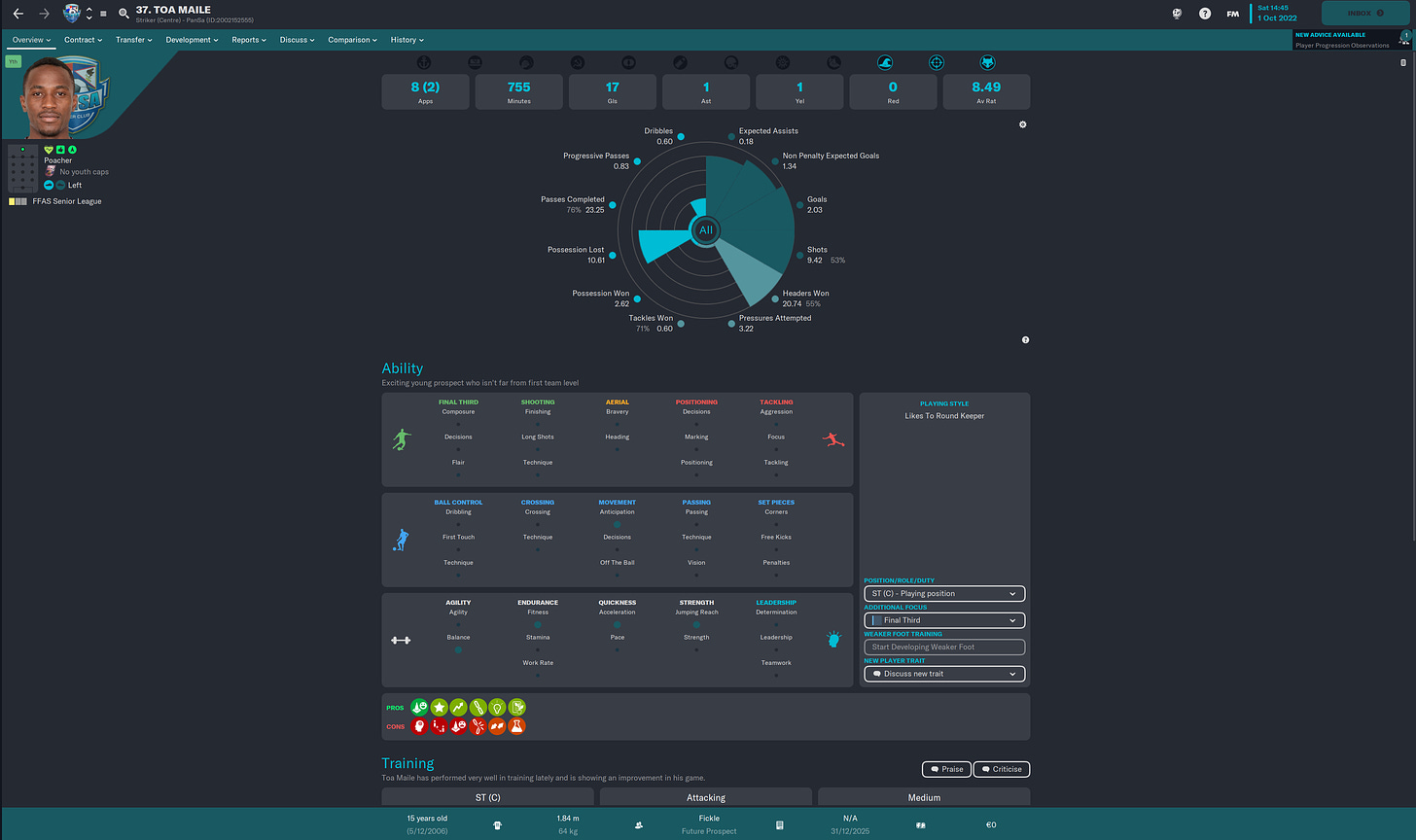The height and width of the screenshot is (840, 1416).
Task: Click the FFAS Senior League text
Action: point(67,201)
